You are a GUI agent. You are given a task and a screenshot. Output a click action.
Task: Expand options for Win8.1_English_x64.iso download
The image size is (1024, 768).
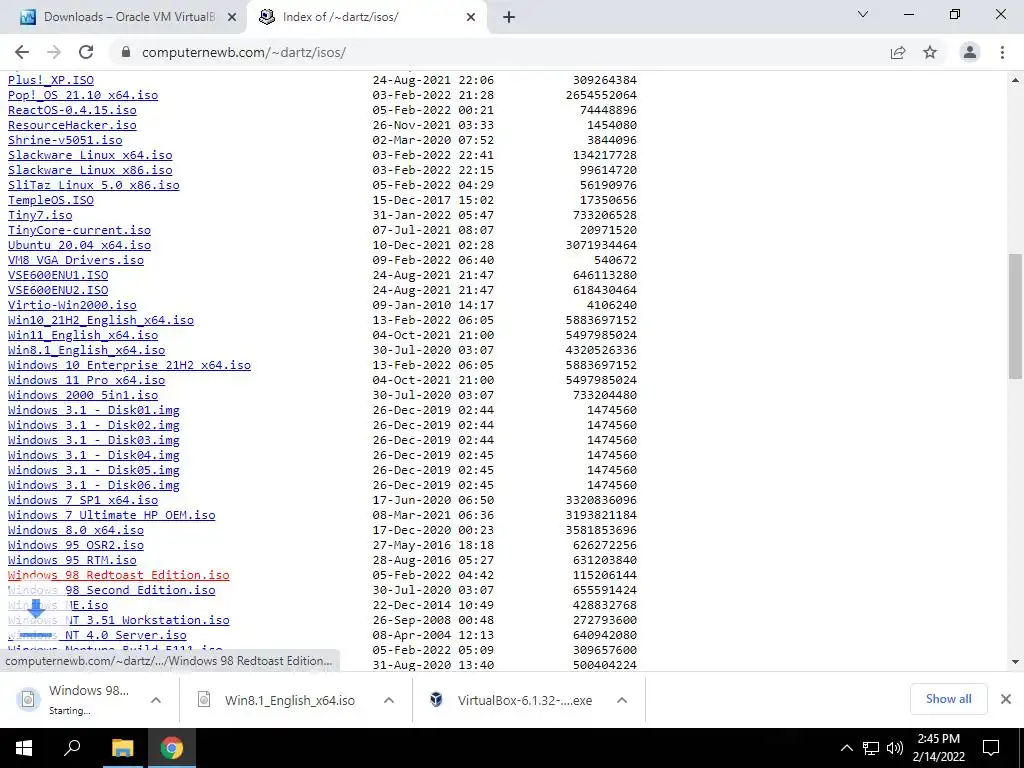click(x=389, y=700)
